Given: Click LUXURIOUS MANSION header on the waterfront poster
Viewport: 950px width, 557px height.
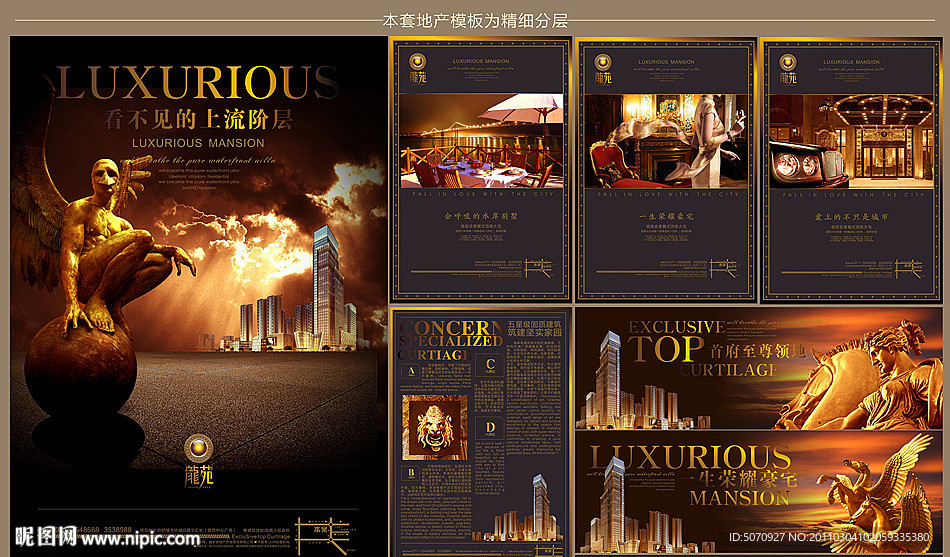Looking at the screenshot, I should pyautogui.click(x=481, y=61).
